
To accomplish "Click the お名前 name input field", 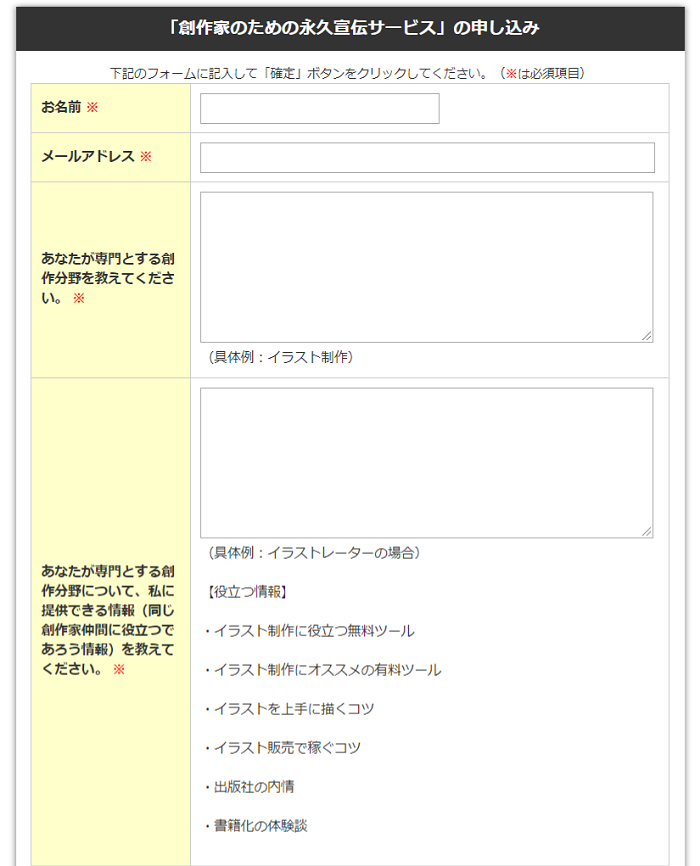I will (x=319, y=108).
